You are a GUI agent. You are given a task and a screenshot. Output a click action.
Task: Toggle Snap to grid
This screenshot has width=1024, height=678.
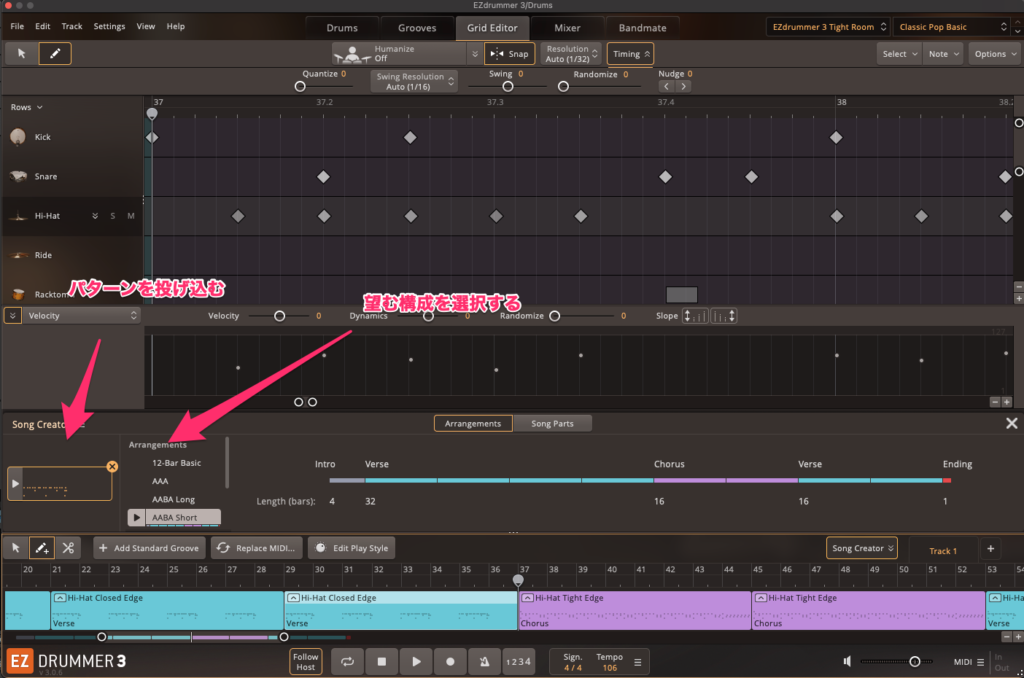pyautogui.click(x=509, y=54)
